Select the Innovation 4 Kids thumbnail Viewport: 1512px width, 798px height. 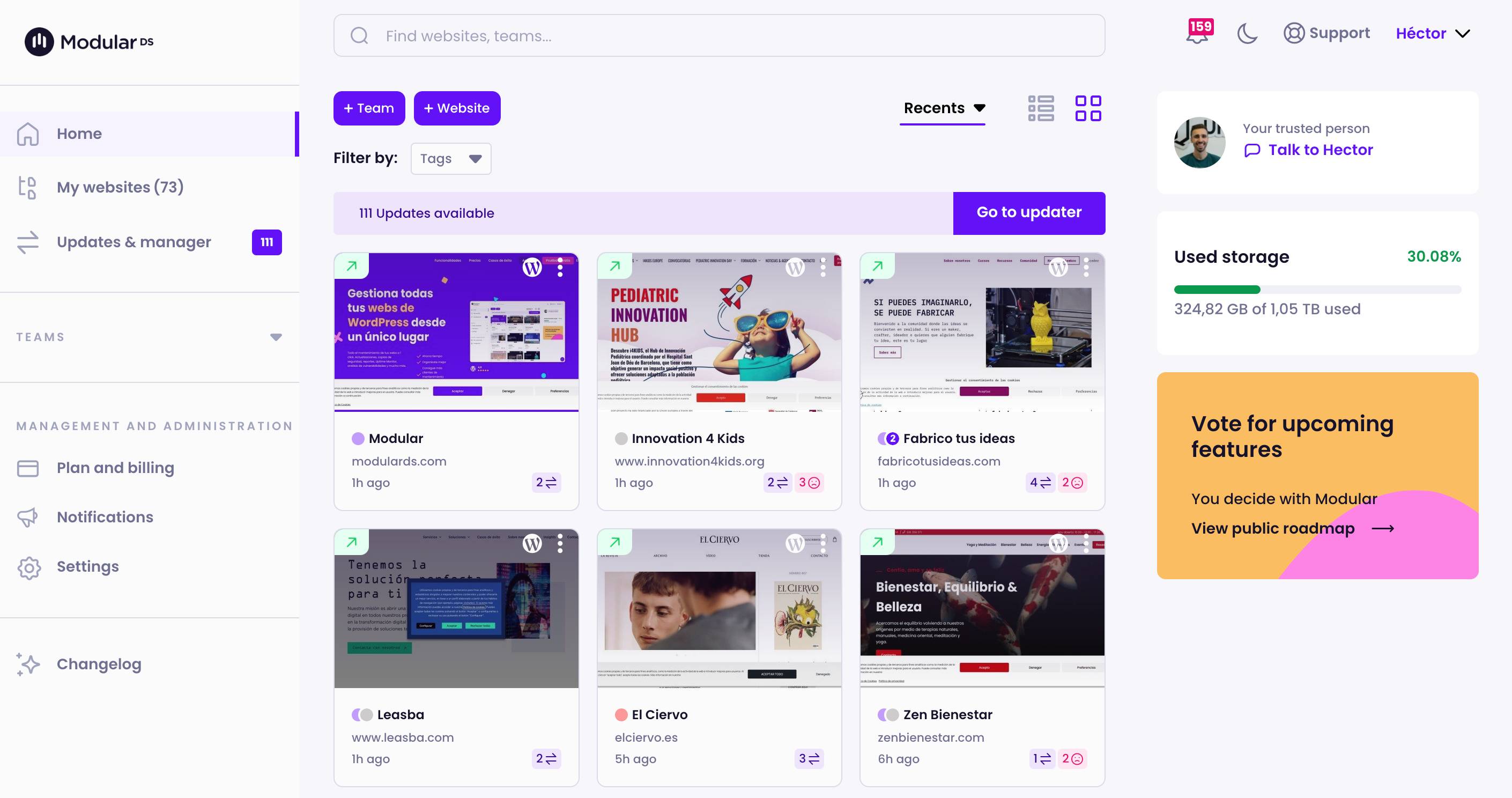[719, 331]
